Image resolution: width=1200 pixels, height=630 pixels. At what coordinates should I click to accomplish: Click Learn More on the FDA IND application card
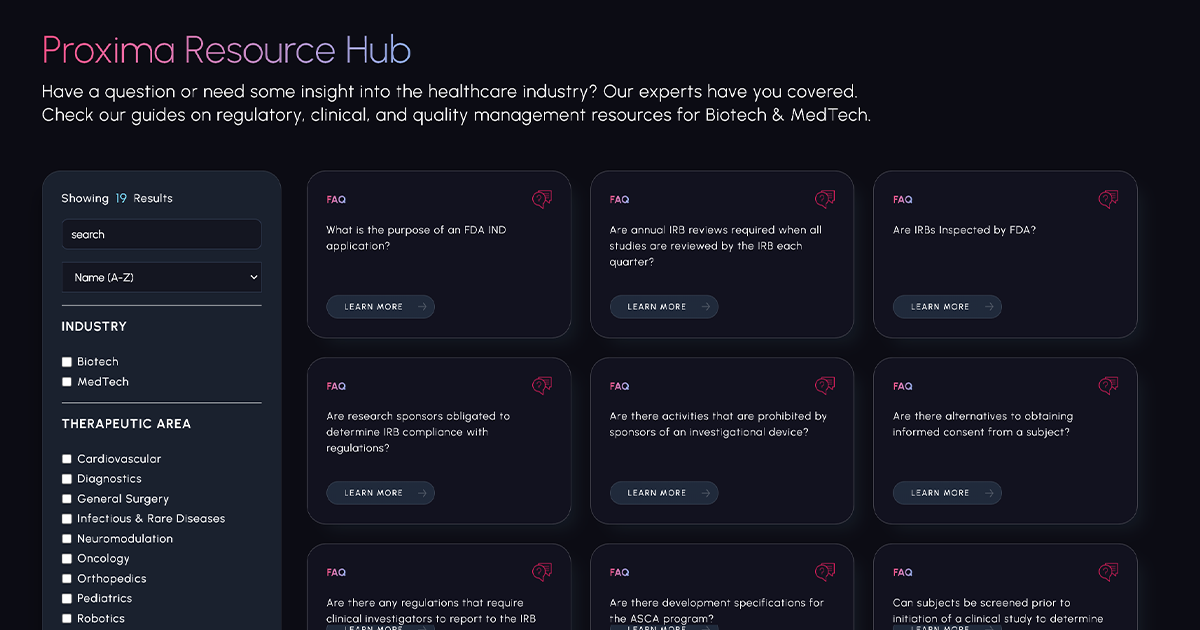pyautogui.click(x=380, y=307)
